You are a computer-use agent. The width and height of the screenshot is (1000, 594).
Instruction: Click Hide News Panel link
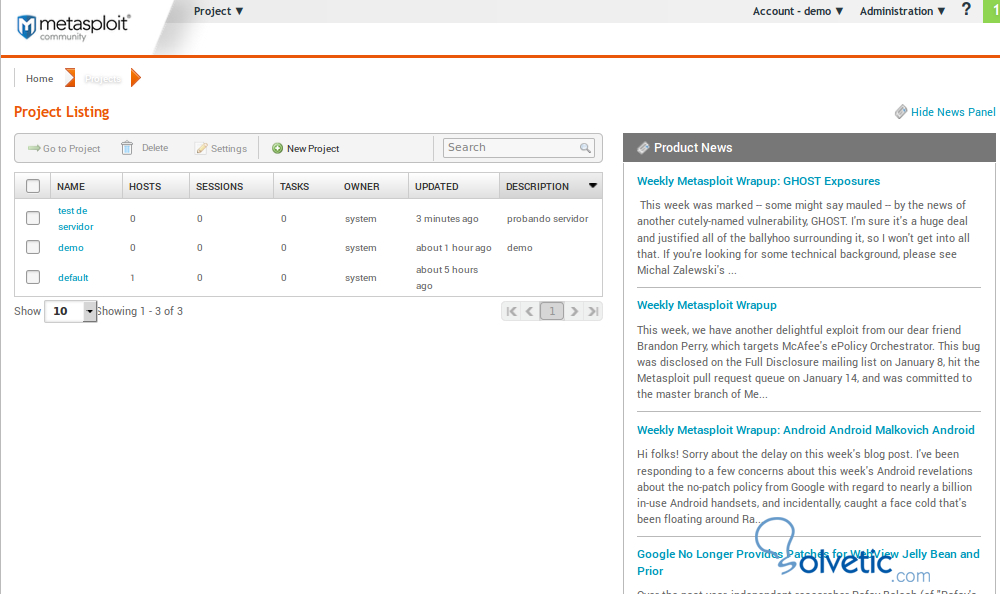point(953,112)
